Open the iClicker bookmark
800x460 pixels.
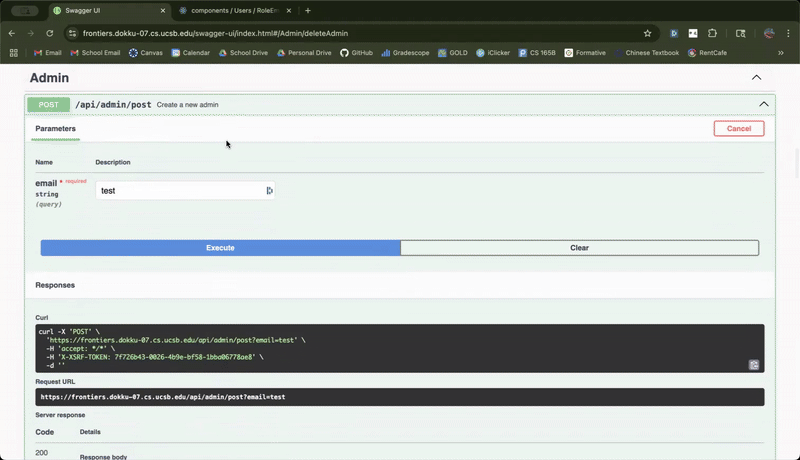pyautogui.click(x=493, y=53)
